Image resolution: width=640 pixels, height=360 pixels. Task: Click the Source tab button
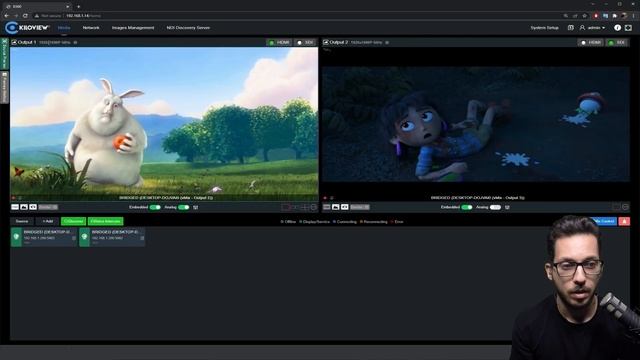click(x=22, y=221)
